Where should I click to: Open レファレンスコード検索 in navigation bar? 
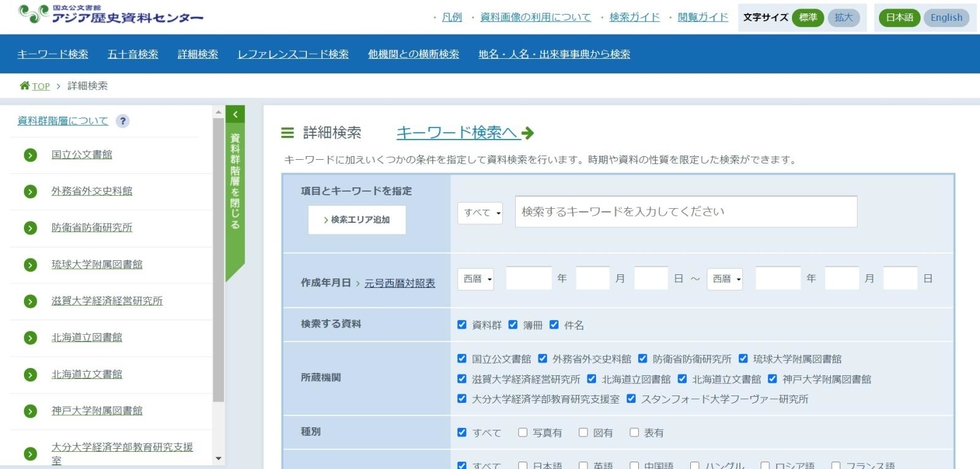click(x=293, y=54)
